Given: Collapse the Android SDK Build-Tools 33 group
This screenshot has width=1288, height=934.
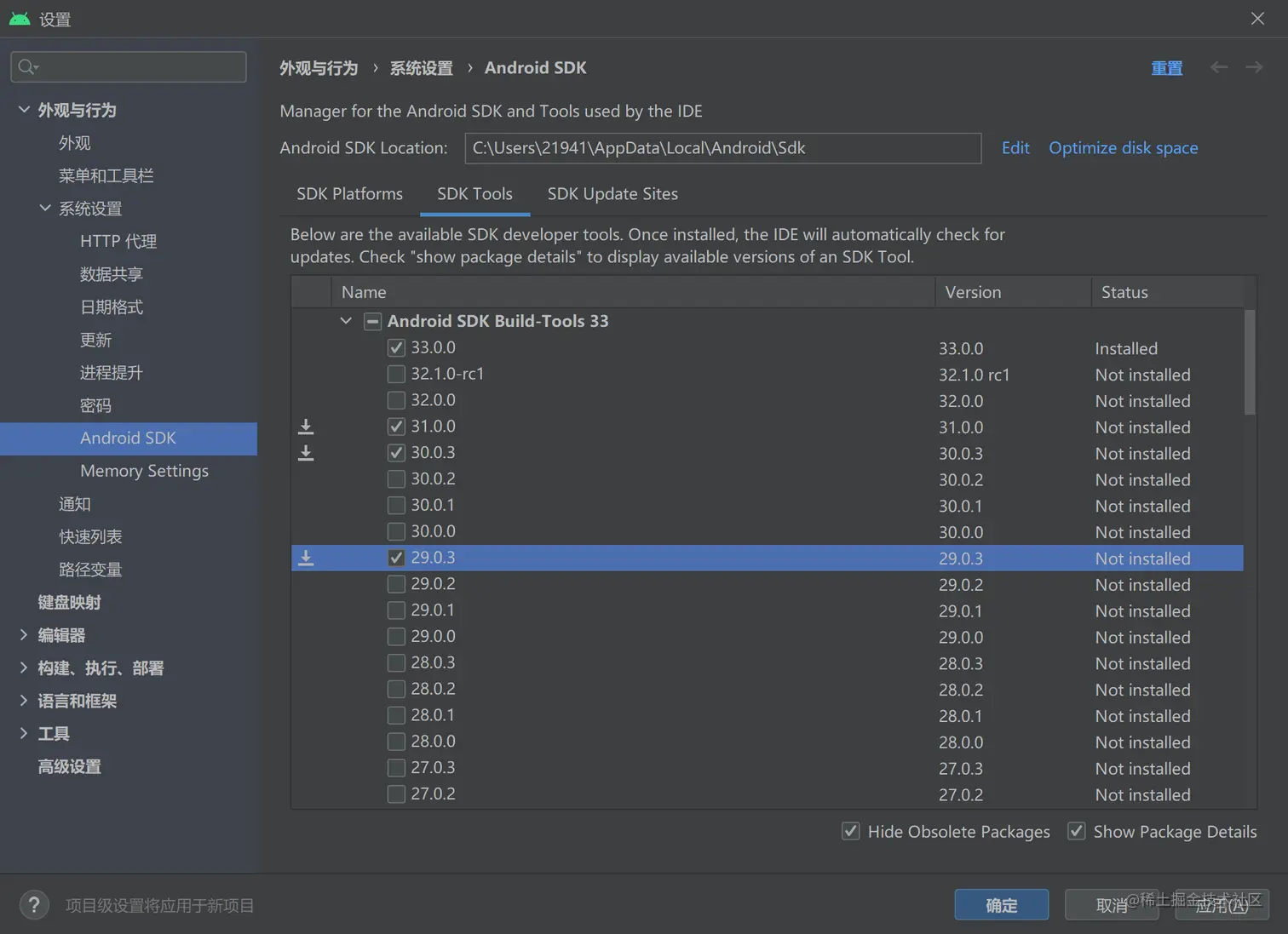Looking at the screenshot, I should click(346, 321).
